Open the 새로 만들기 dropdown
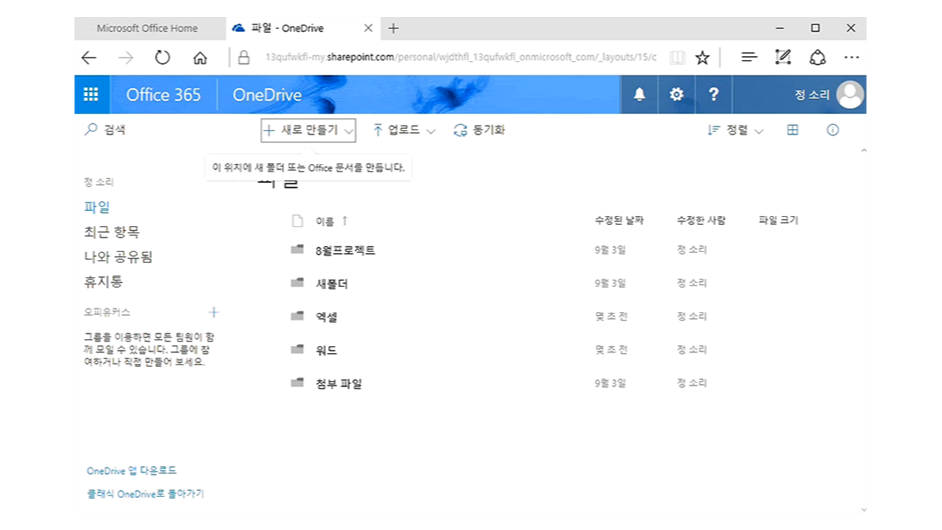The height and width of the screenshot is (530, 942). pos(308,130)
